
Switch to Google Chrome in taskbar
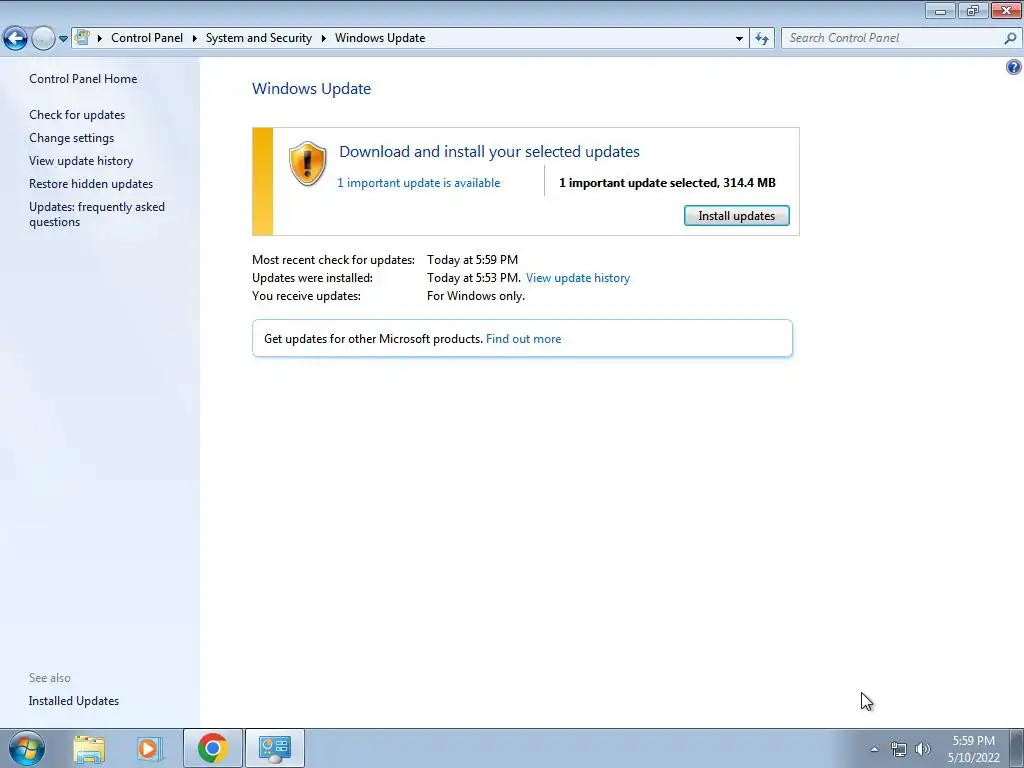pos(213,748)
